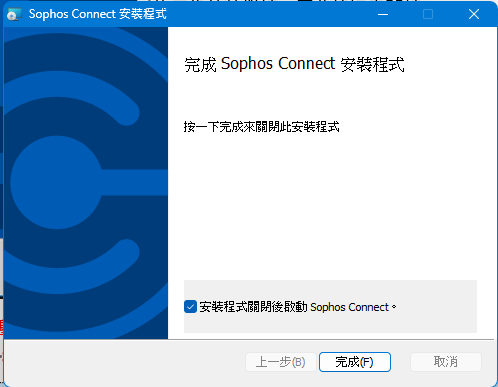Click the installer icon in title bar

point(14,14)
